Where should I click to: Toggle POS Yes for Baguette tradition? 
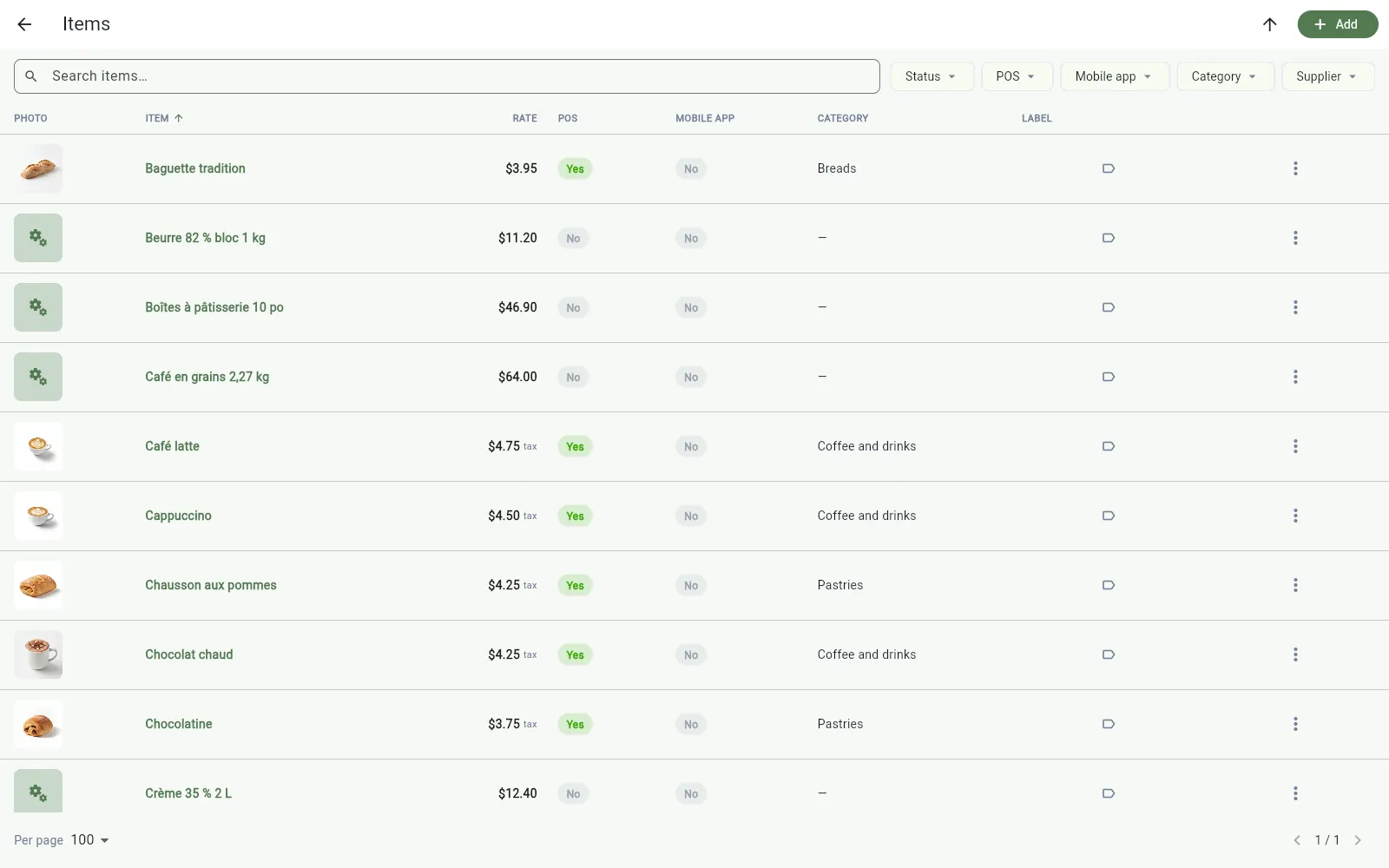coord(575,168)
